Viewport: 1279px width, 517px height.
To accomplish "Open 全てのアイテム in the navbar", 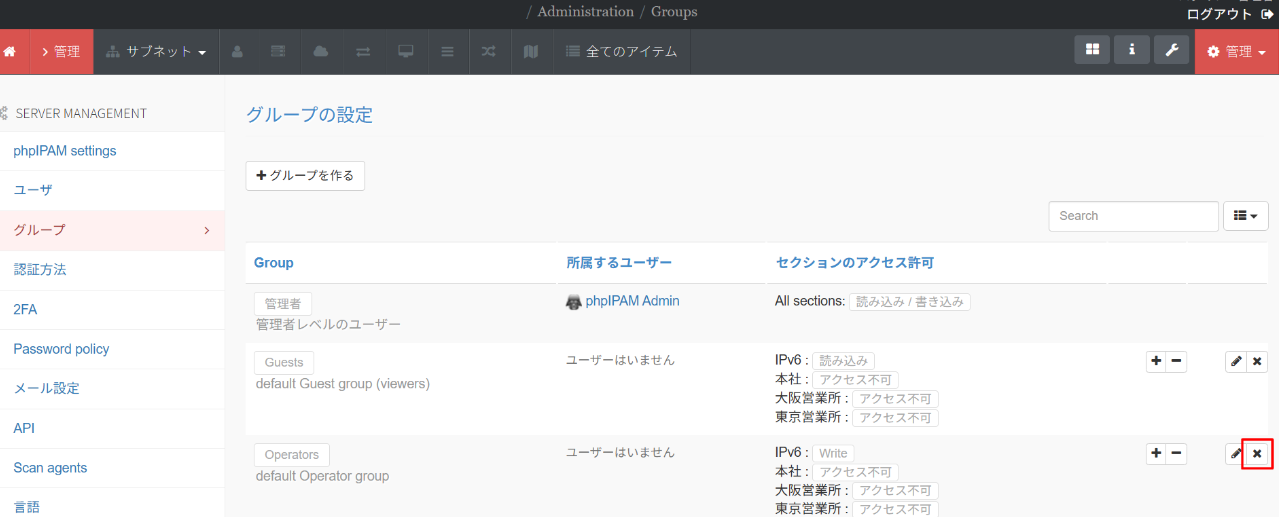I will click(x=621, y=51).
